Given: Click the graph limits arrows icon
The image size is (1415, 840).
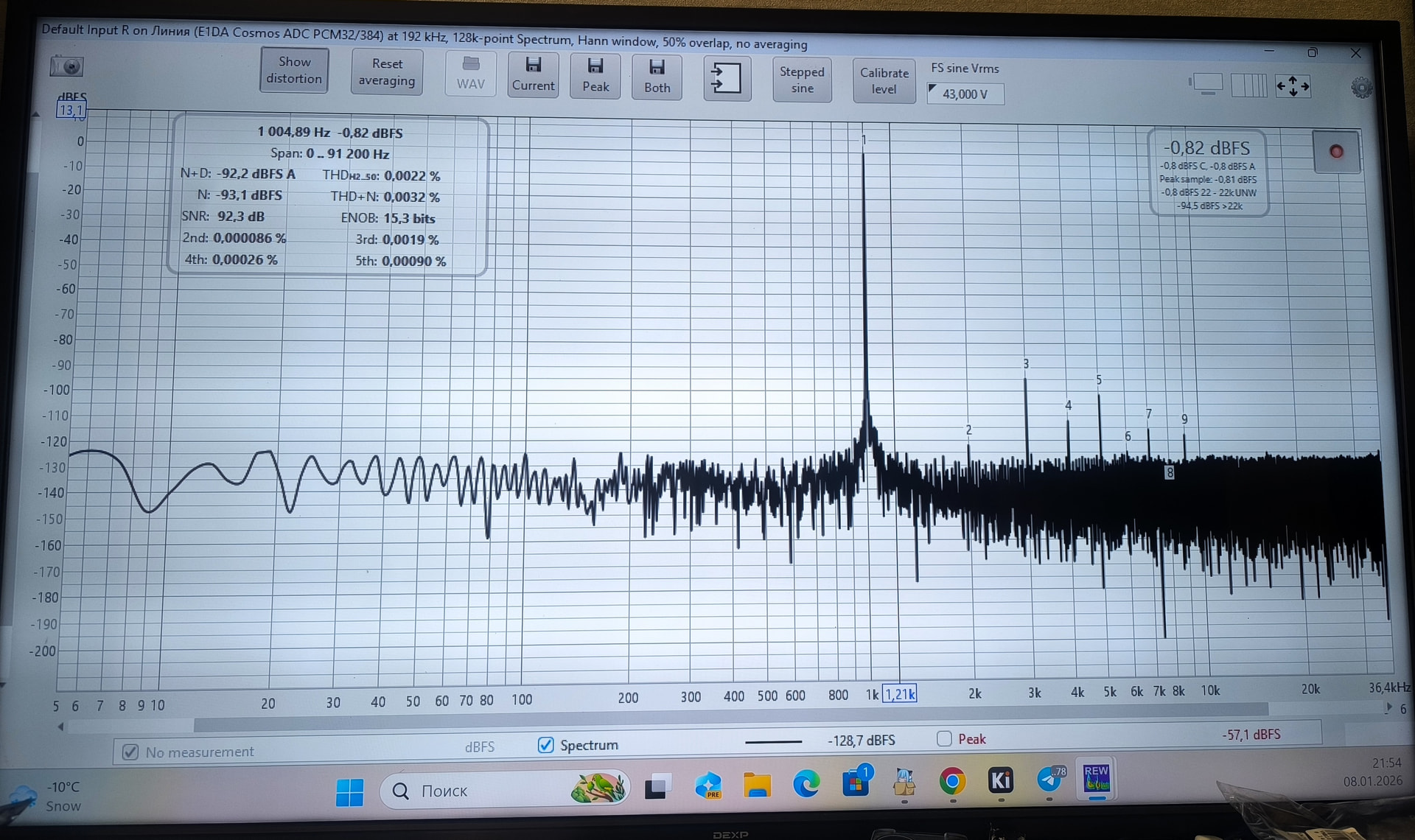Looking at the screenshot, I should [x=1293, y=86].
